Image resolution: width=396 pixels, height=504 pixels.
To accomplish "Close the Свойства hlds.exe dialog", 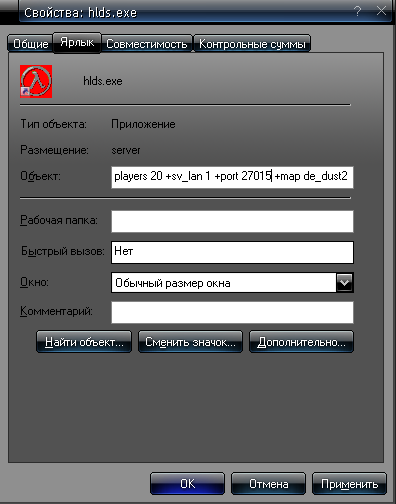I will (x=381, y=11).
